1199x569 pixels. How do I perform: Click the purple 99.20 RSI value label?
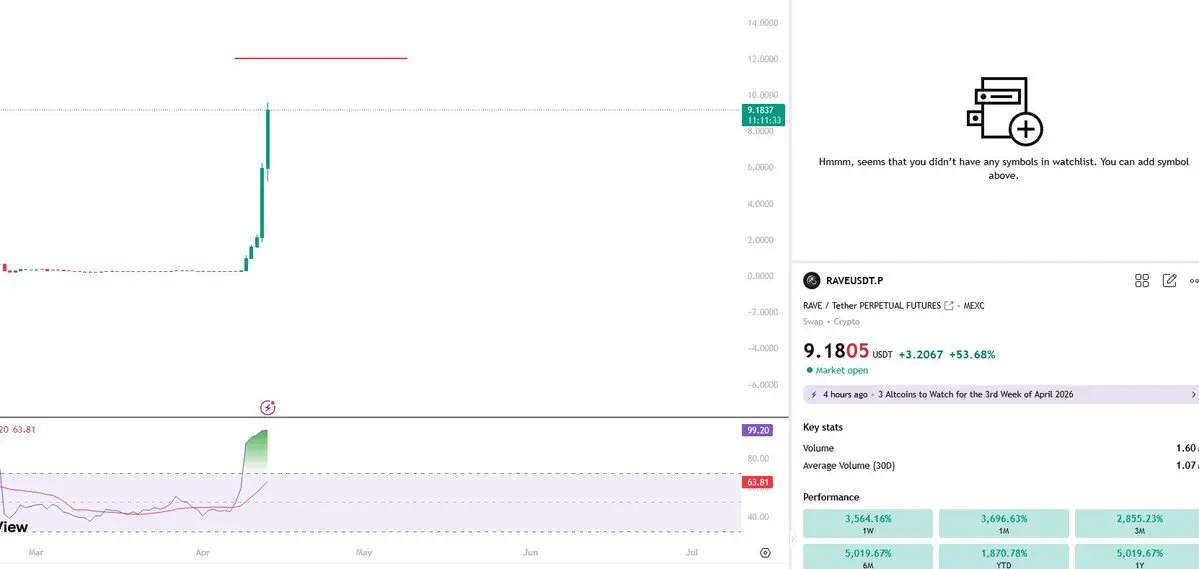tap(758, 431)
